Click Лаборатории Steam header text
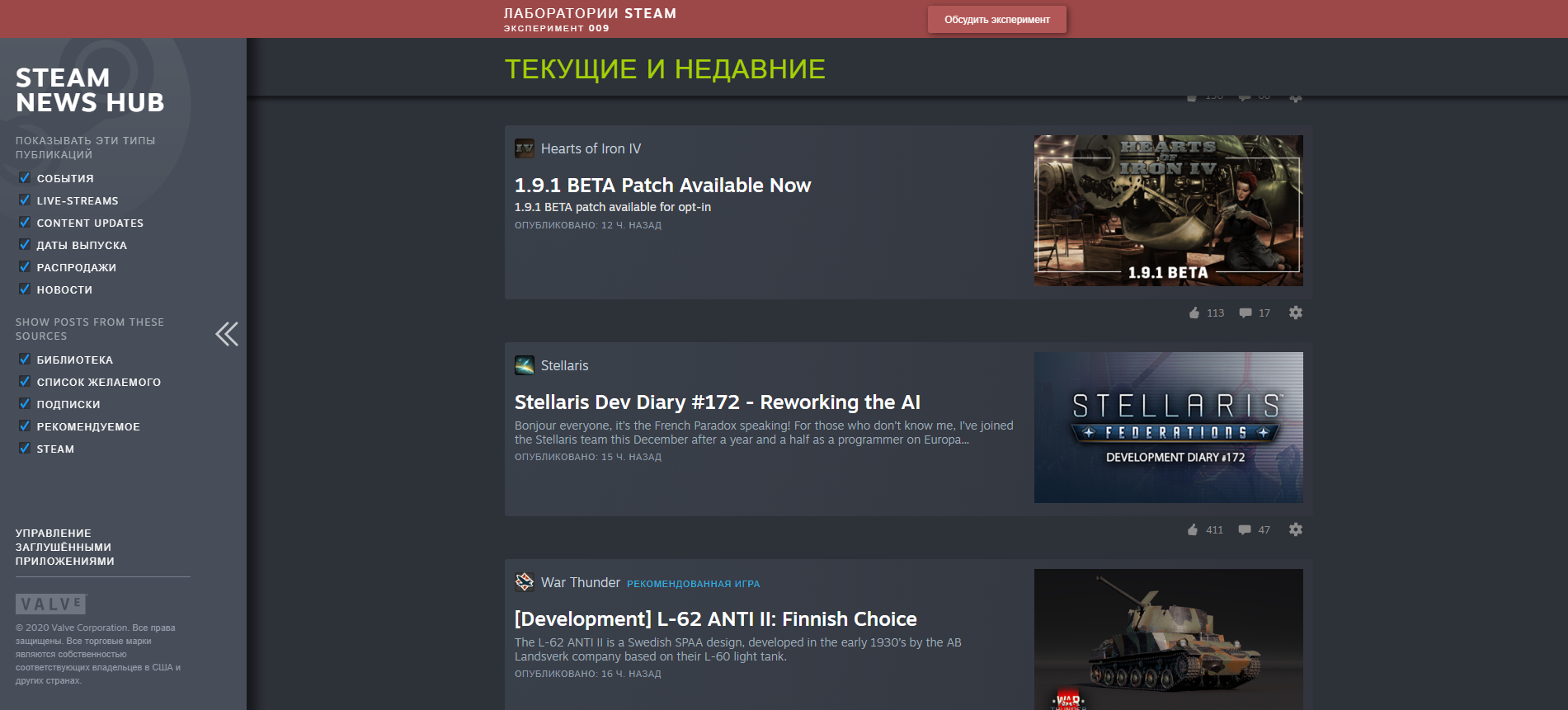The image size is (1568, 710). [590, 13]
